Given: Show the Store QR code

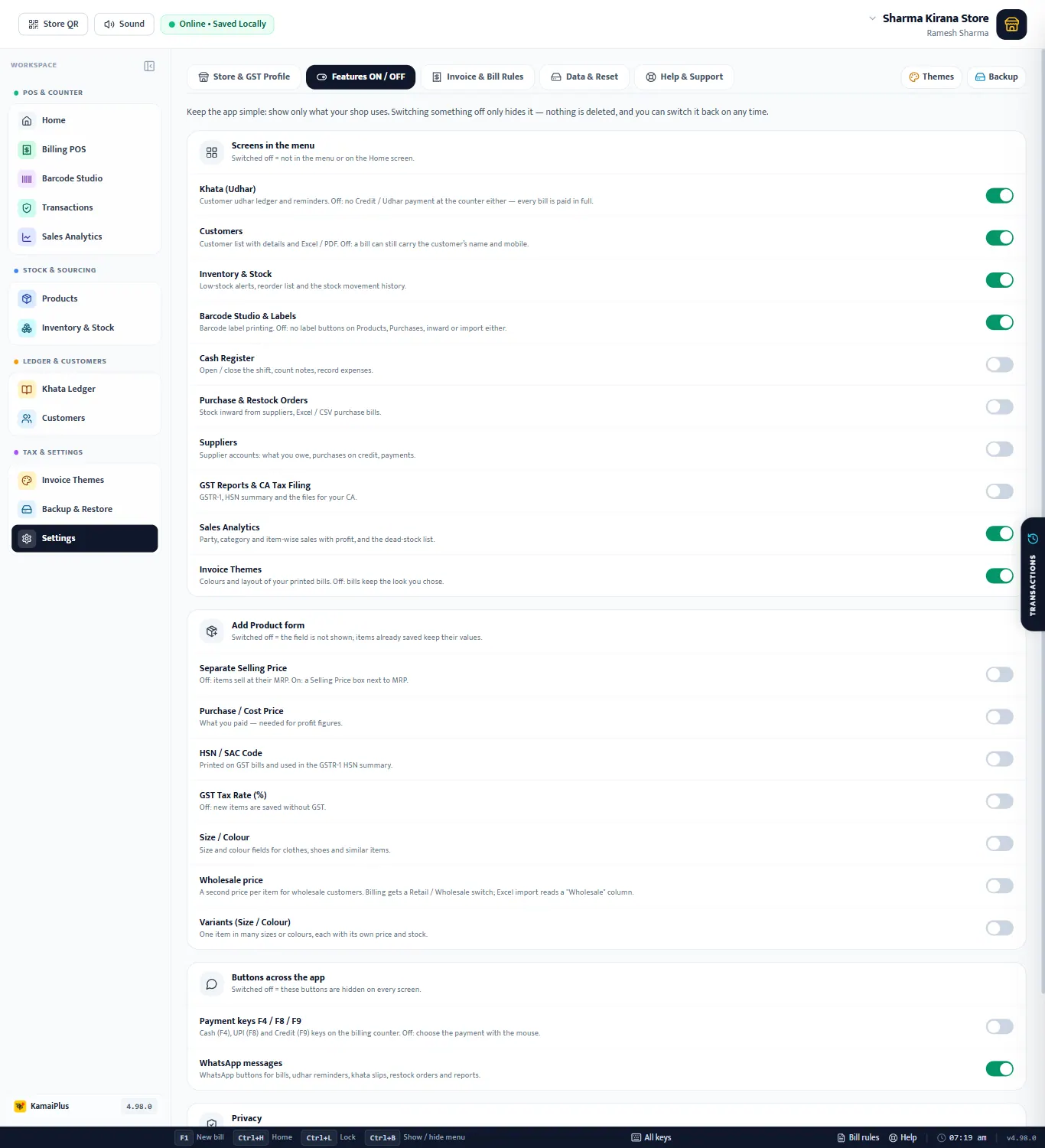Looking at the screenshot, I should [x=54, y=24].
